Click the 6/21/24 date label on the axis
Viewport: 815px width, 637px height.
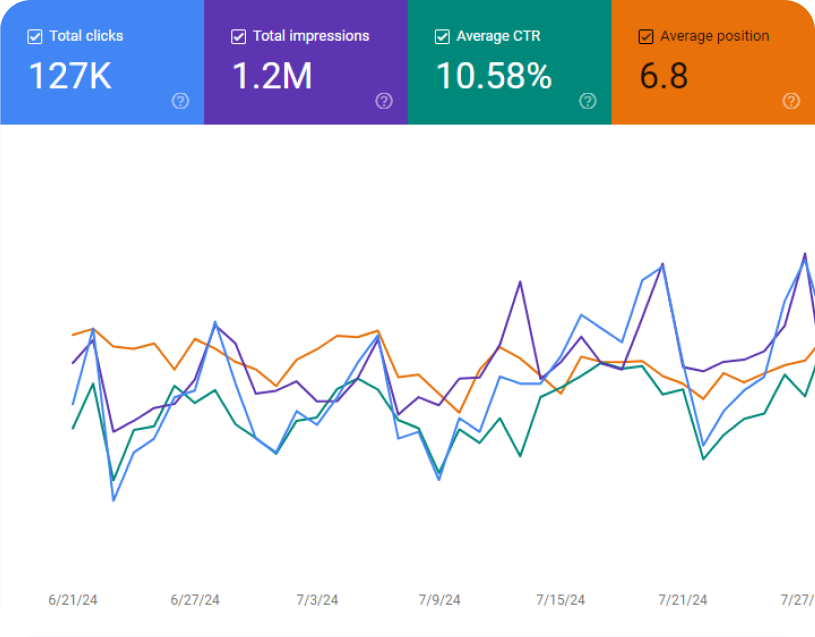point(74,599)
